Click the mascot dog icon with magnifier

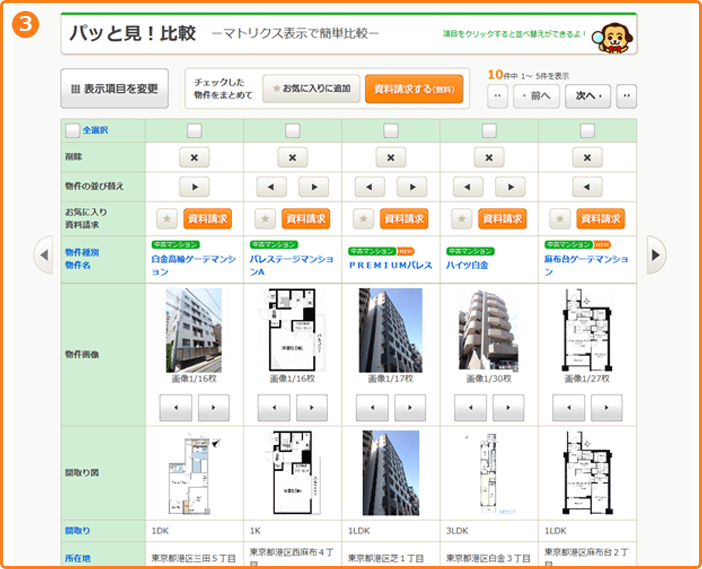612,37
